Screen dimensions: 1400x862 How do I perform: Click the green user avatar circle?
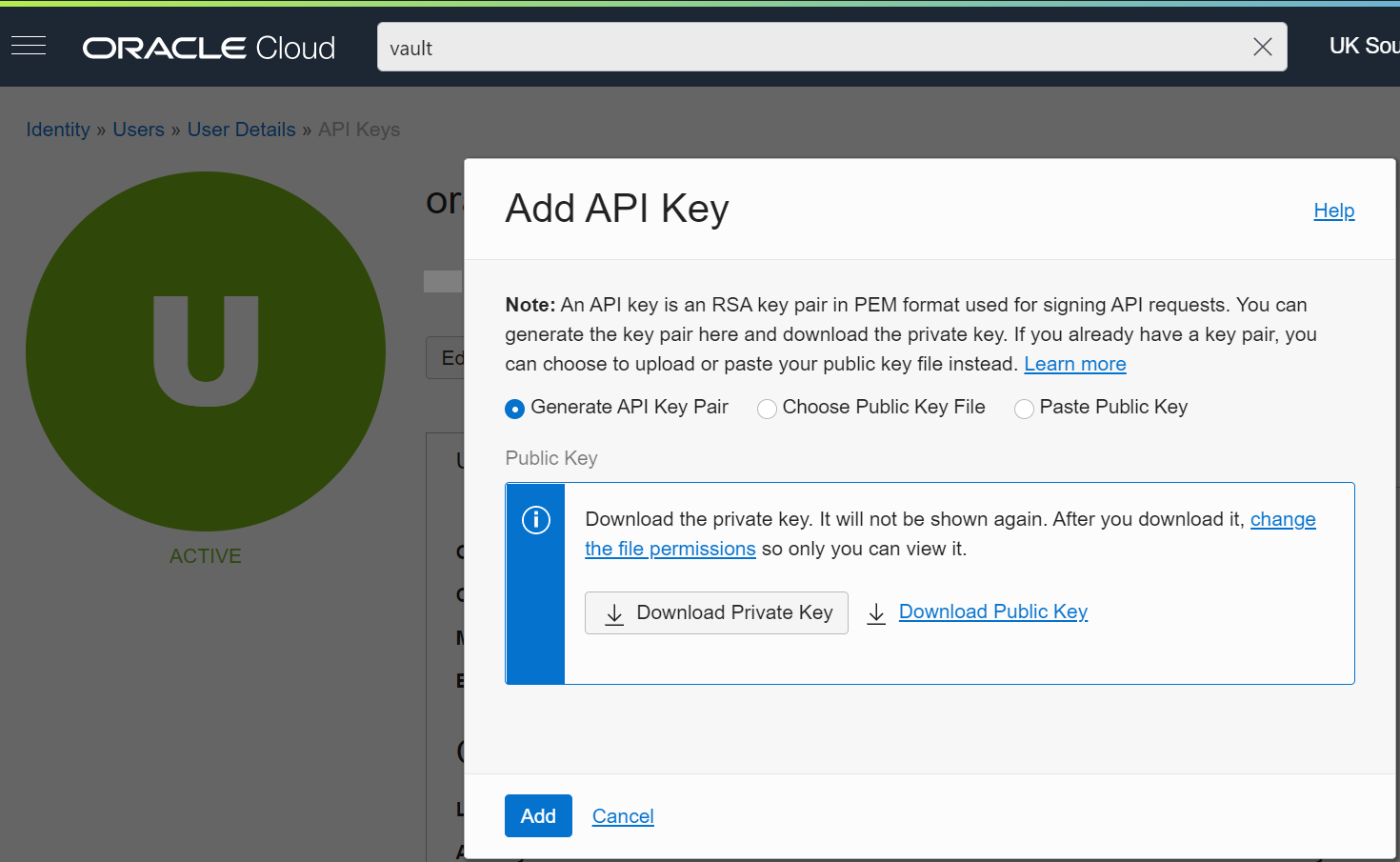click(x=205, y=351)
